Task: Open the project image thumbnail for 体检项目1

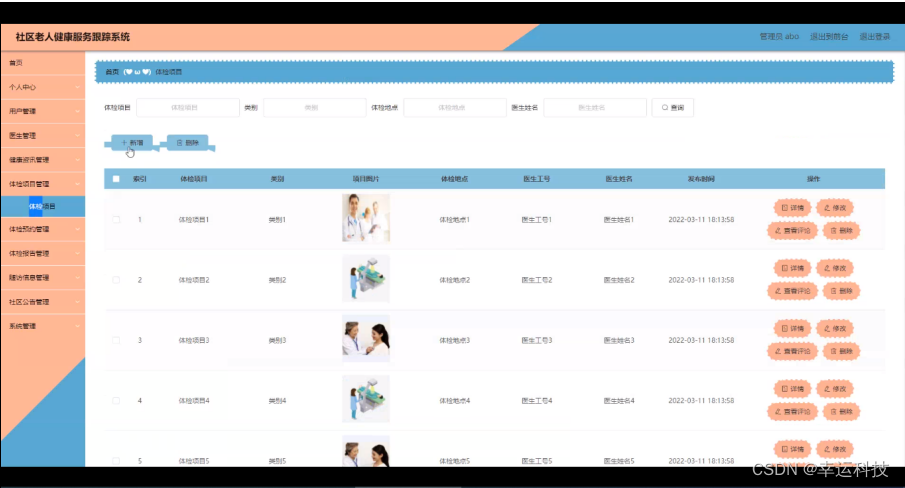Action: pyautogui.click(x=366, y=217)
